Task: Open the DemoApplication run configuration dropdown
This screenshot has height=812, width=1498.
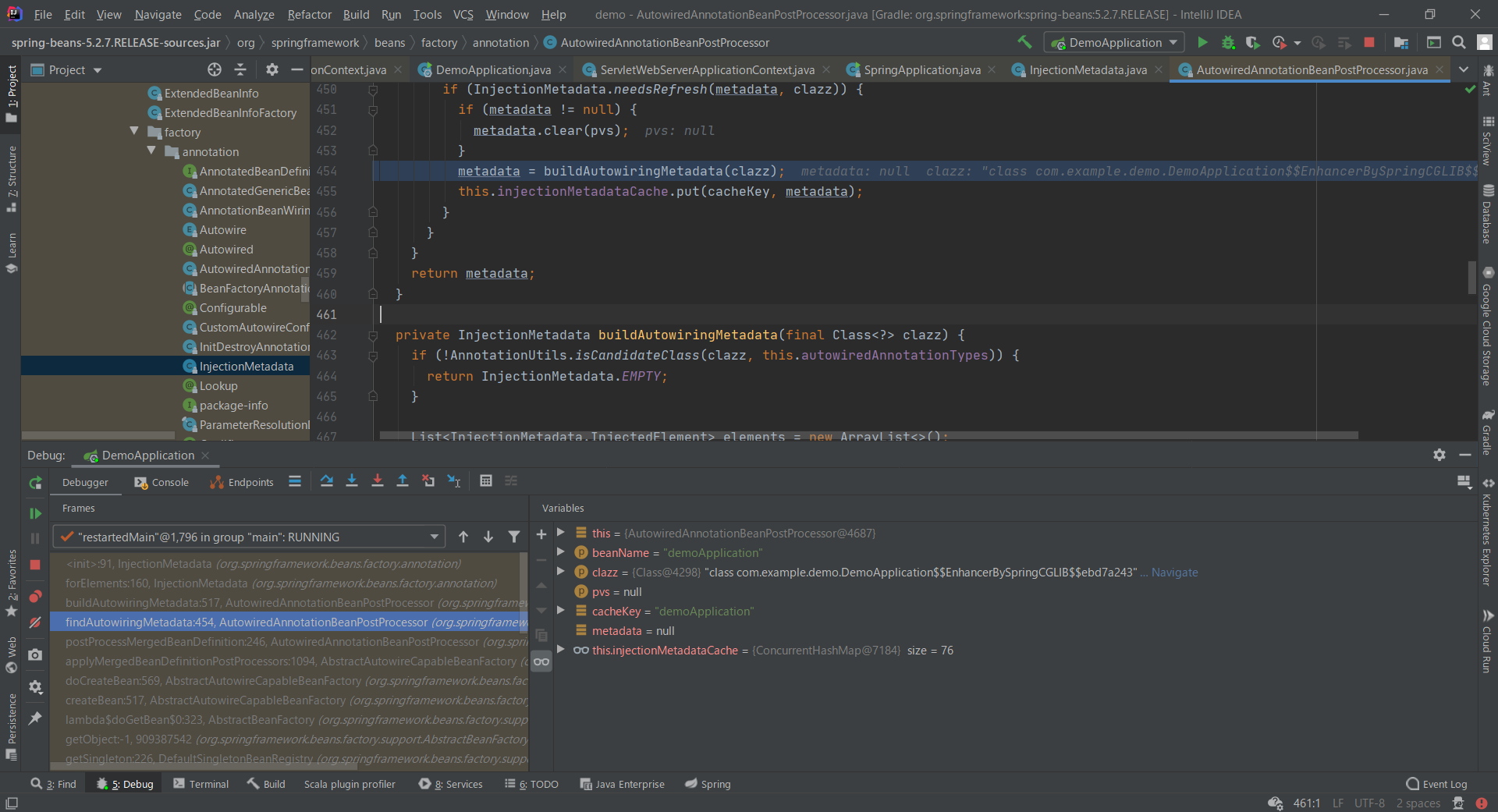Action: [1114, 43]
